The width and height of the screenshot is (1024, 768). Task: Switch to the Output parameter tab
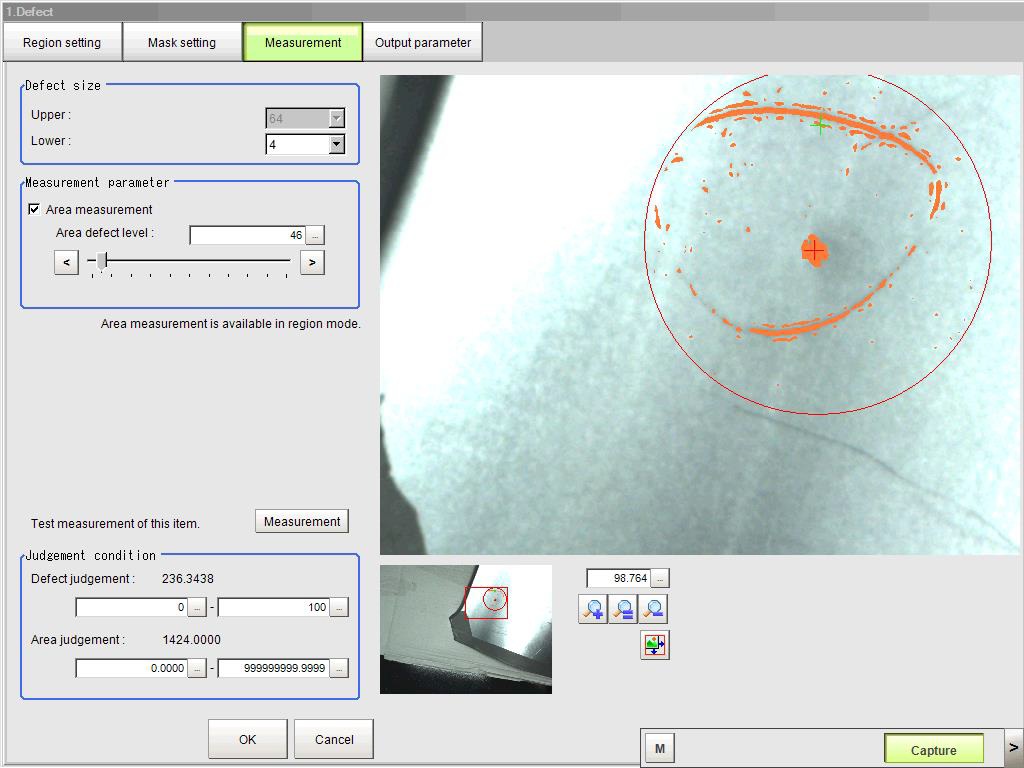[x=422, y=43]
